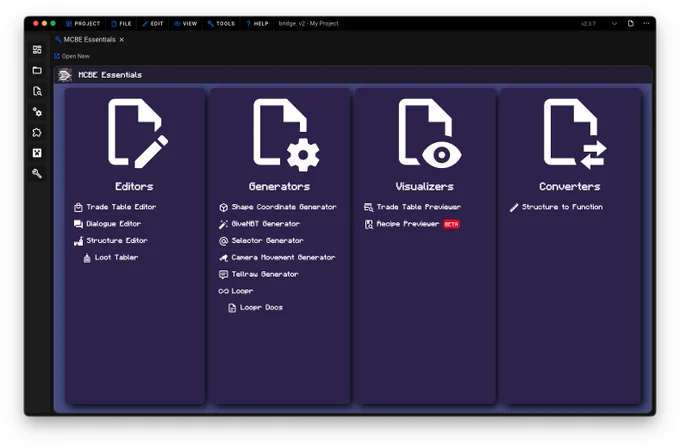Expand the title bar chevron dropdown
Image resolution: width=680 pixels, height=448 pixels.
pyautogui.click(x=615, y=23)
